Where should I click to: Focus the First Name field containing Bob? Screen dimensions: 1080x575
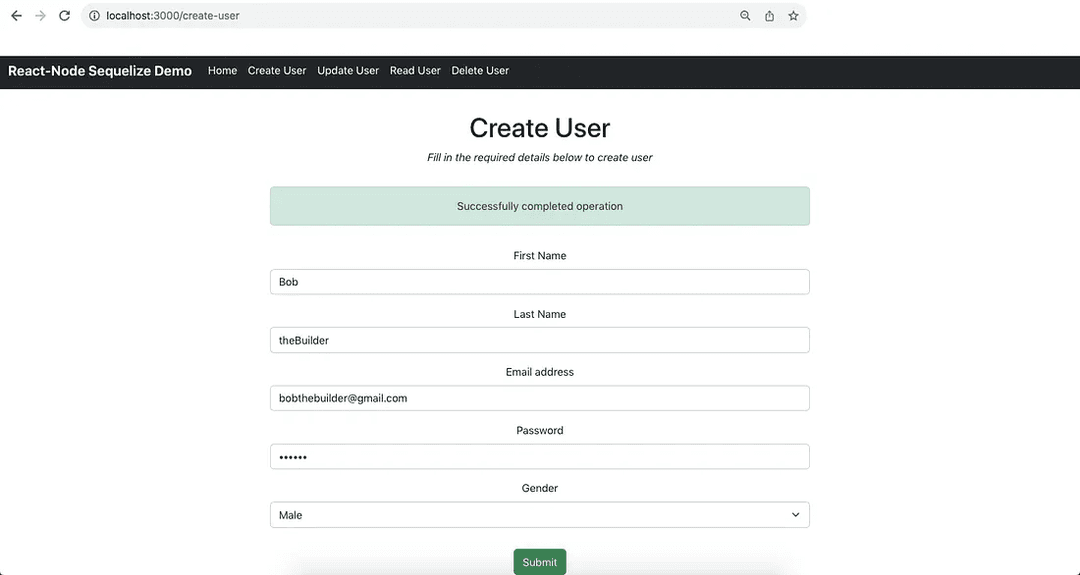click(x=540, y=282)
